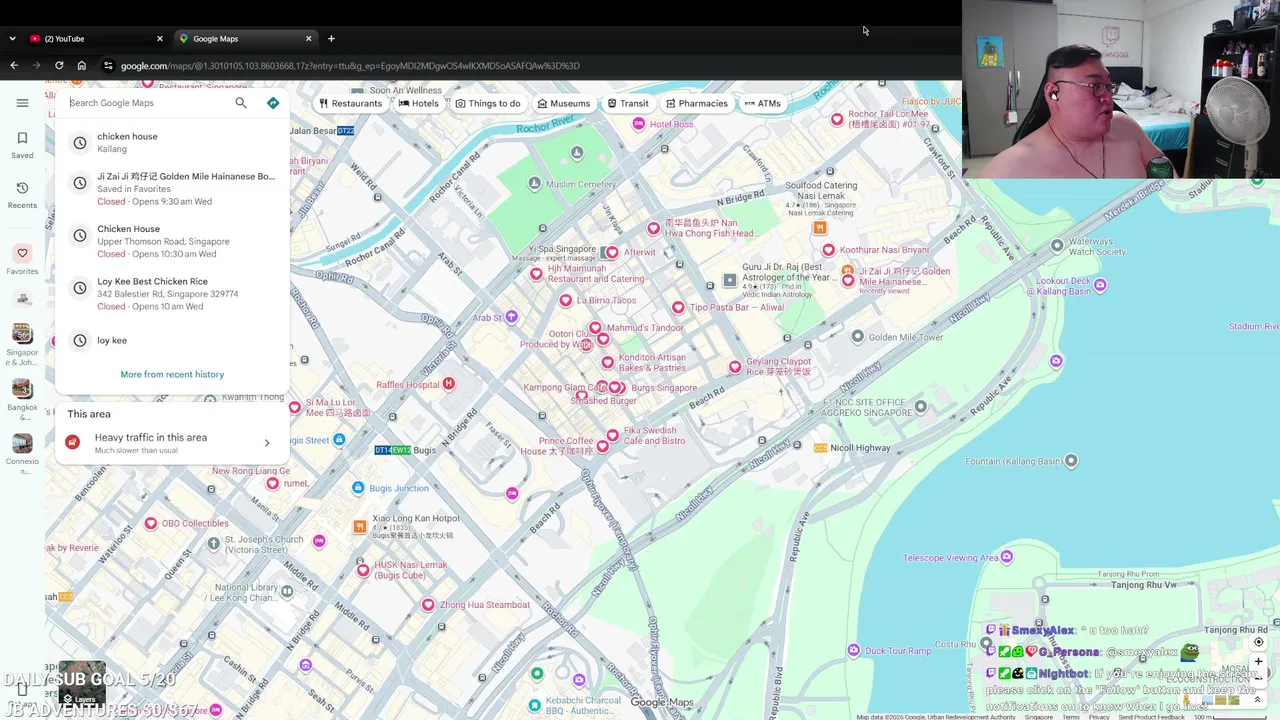Click the OBO Collectibles heart marker
Image resolution: width=1280 pixels, height=720 pixels.
coord(151,523)
